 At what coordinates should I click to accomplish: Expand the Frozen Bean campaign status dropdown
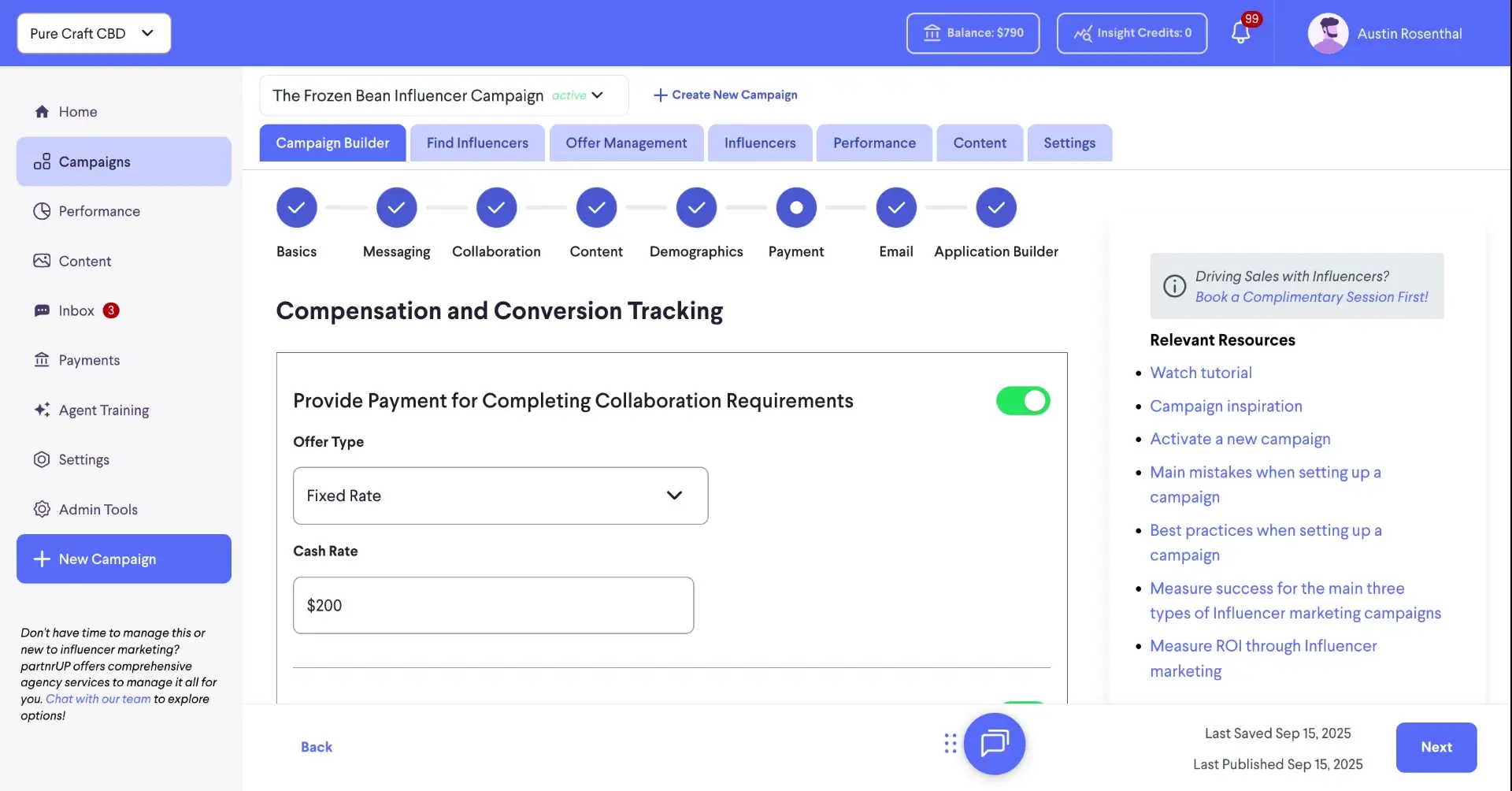coord(596,95)
